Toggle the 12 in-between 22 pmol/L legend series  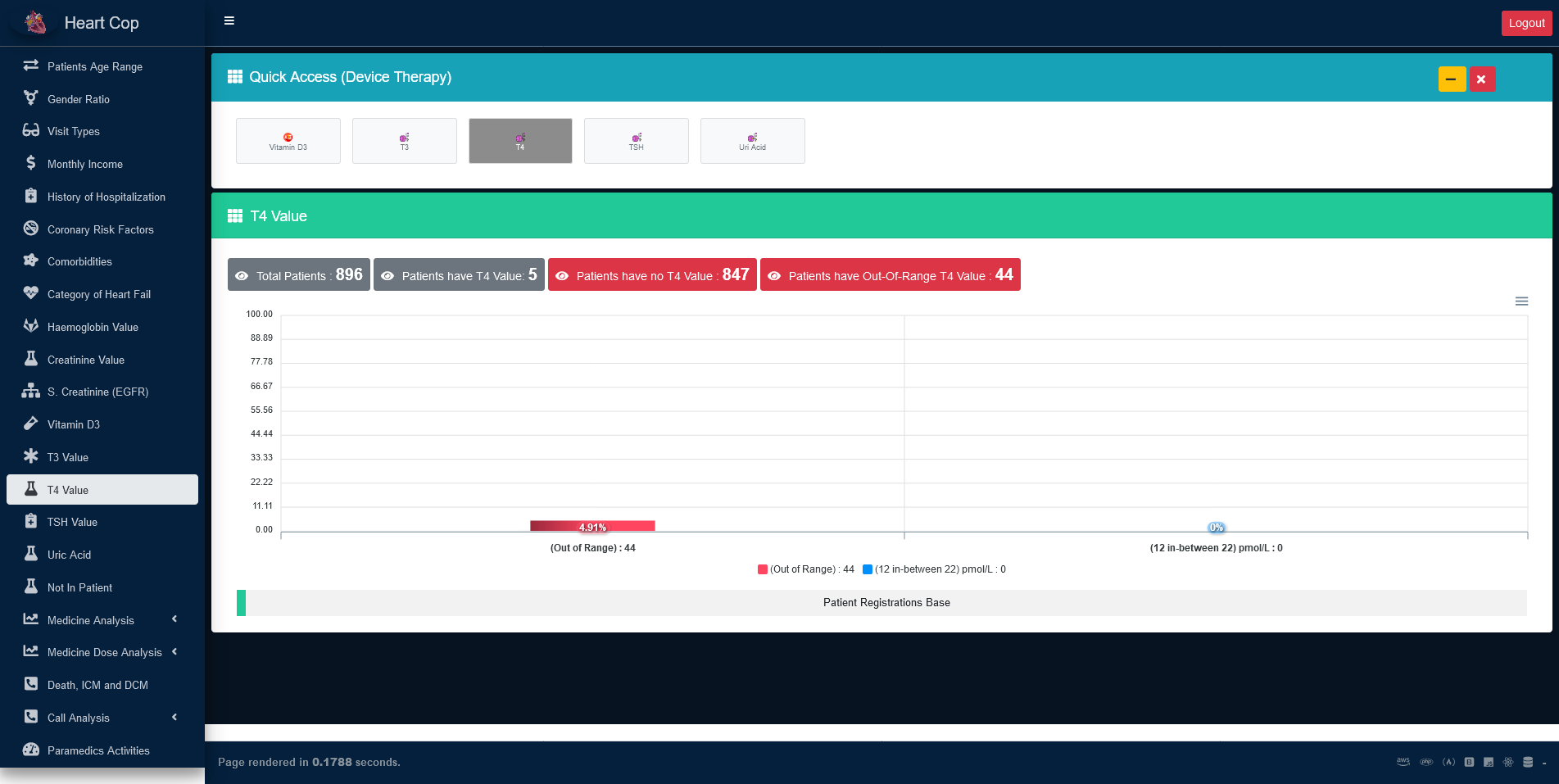click(x=934, y=569)
